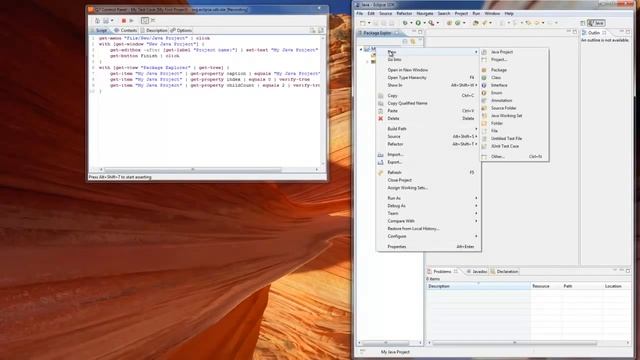Click the red X Delete menu entry
This screenshot has height=360, width=640.
tap(428, 118)
